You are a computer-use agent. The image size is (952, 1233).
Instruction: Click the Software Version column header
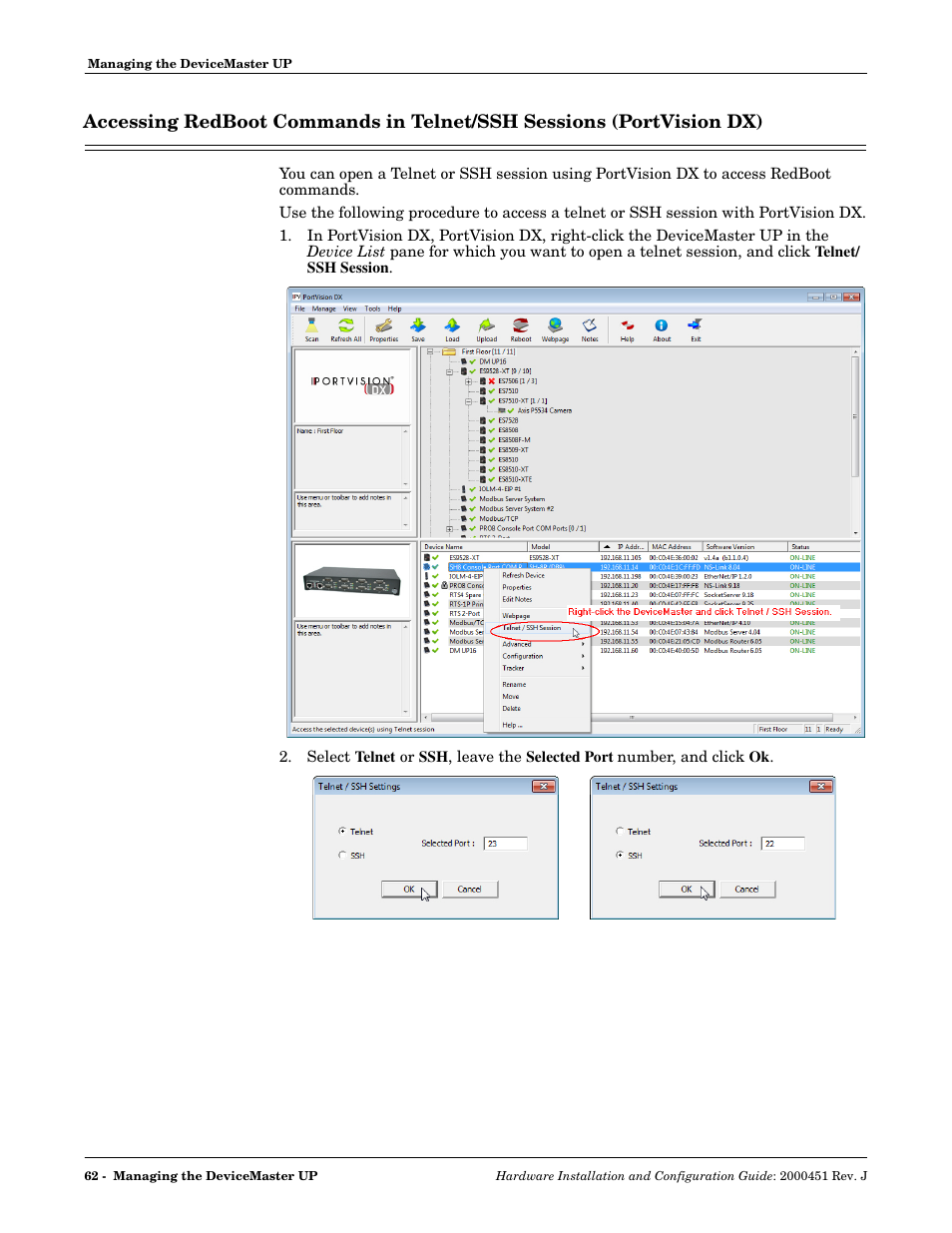[744, 547]
